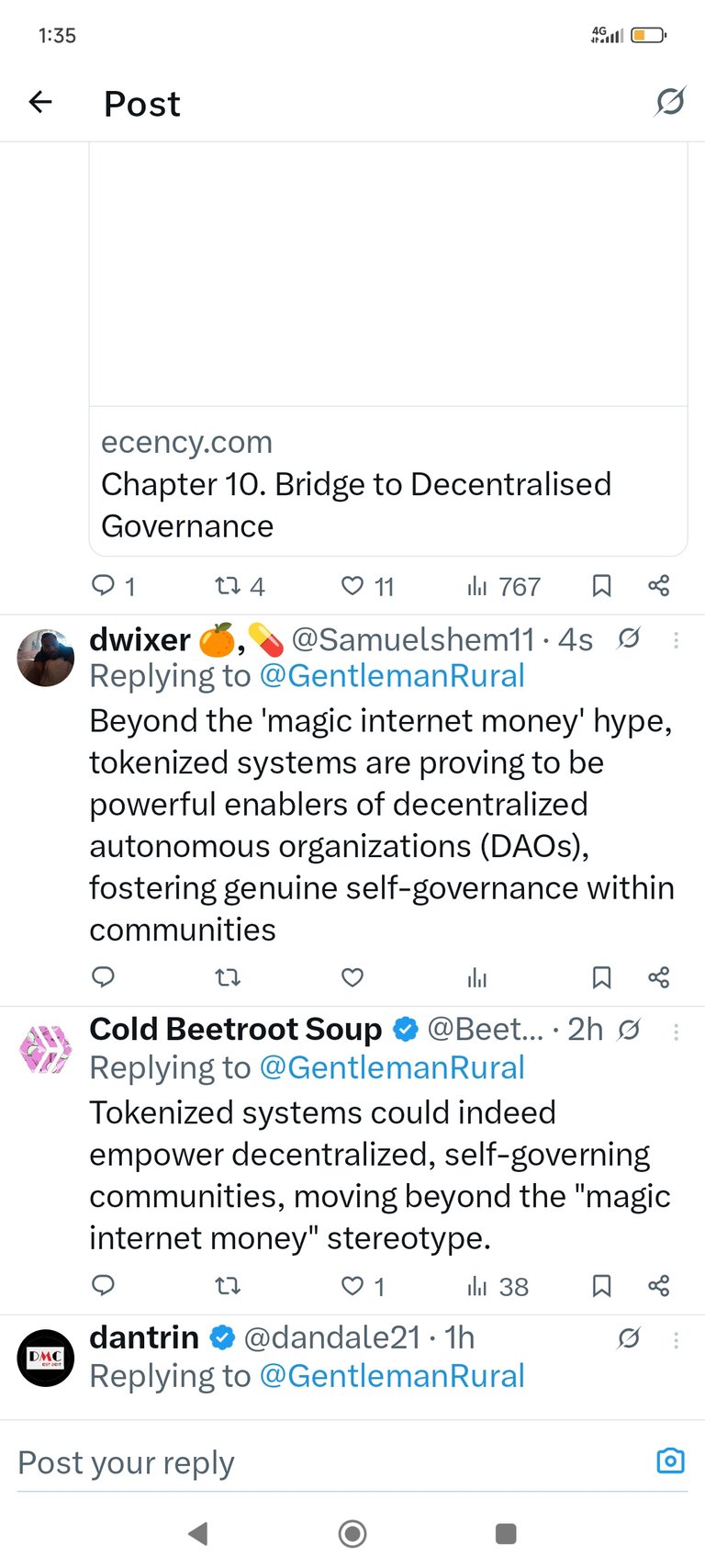This screenshot has height=1568, width=705.
Task: Attach a photo with the camera icon
Action: [670, 1461]
